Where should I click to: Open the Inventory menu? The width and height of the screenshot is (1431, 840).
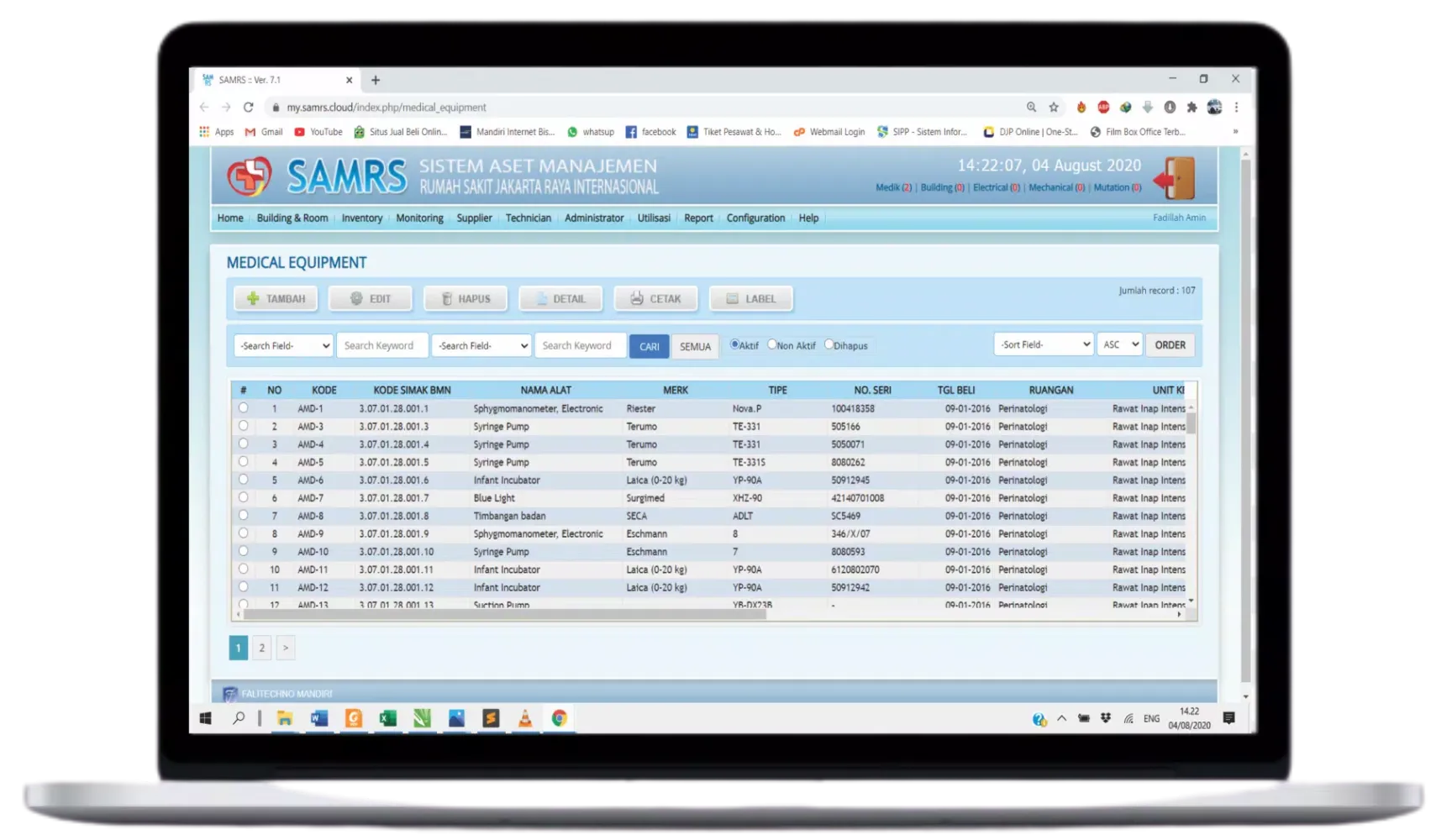pos(361,218)
